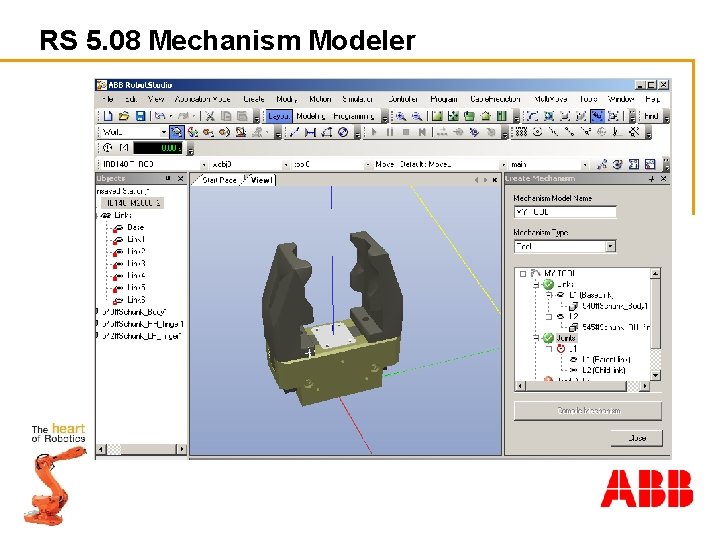This screenshot has height=540, width=720.
Task: Select Link6 in the Objects tree
Action: (136, 300)
